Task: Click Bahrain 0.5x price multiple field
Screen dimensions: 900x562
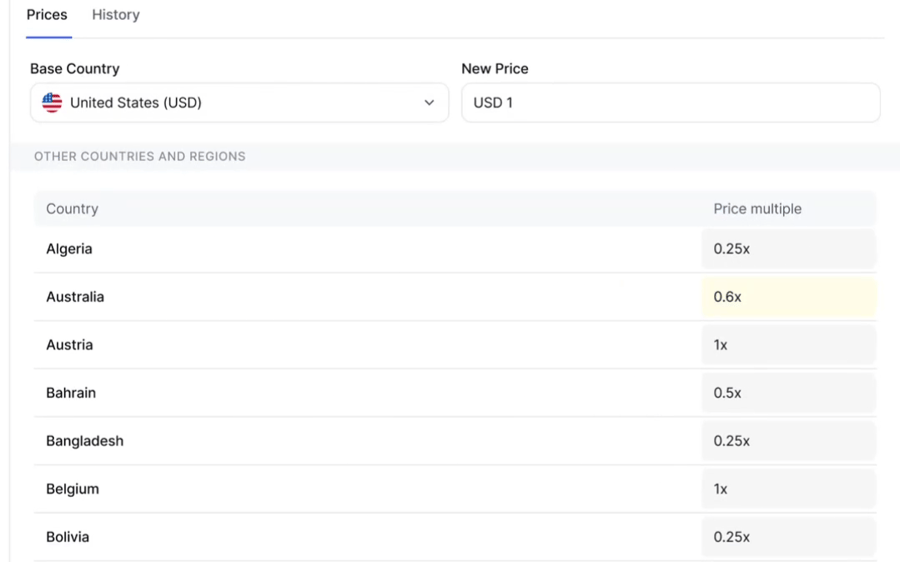Action: (x=789, y=393)
